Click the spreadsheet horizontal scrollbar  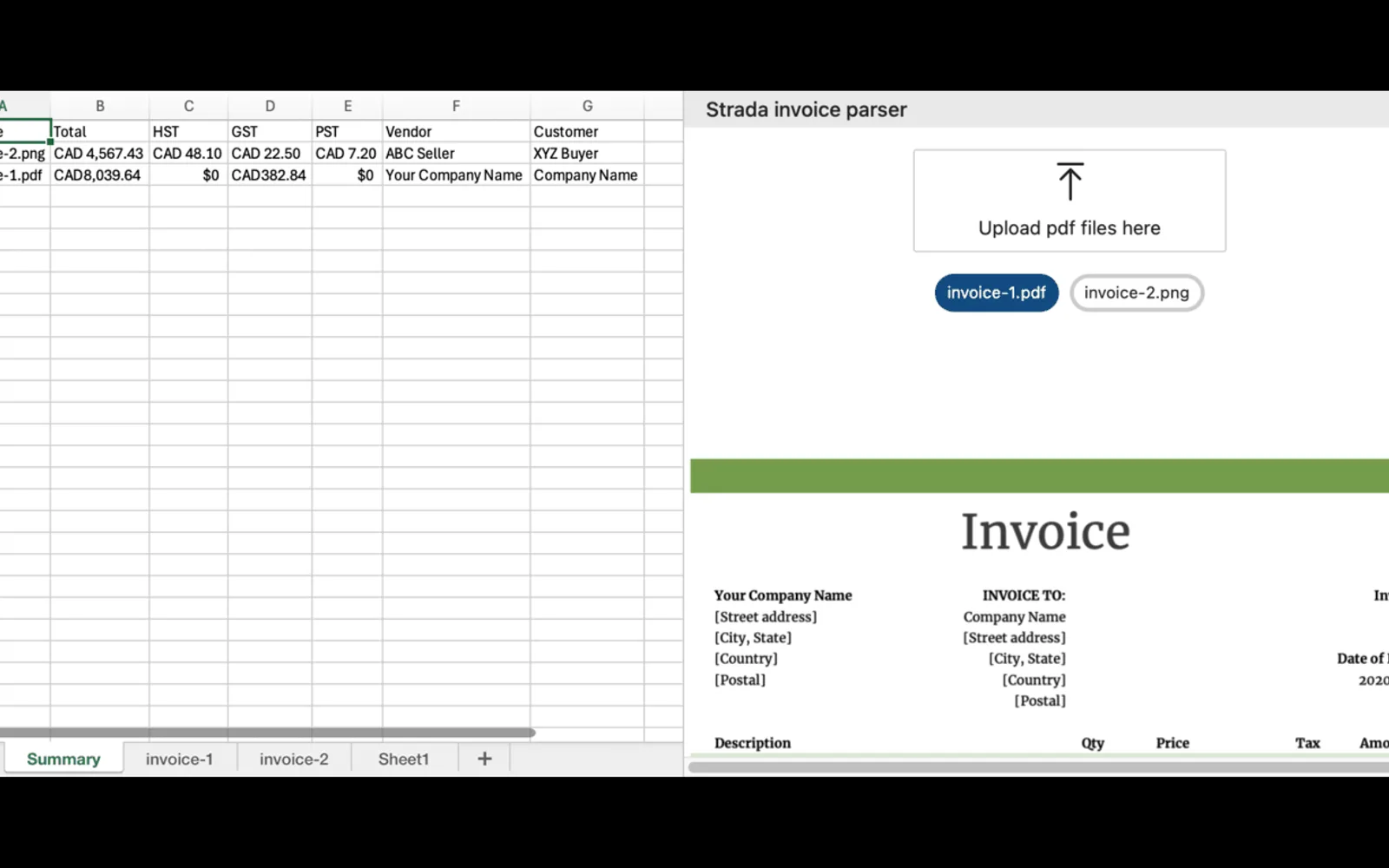click(x=267, y=733)
